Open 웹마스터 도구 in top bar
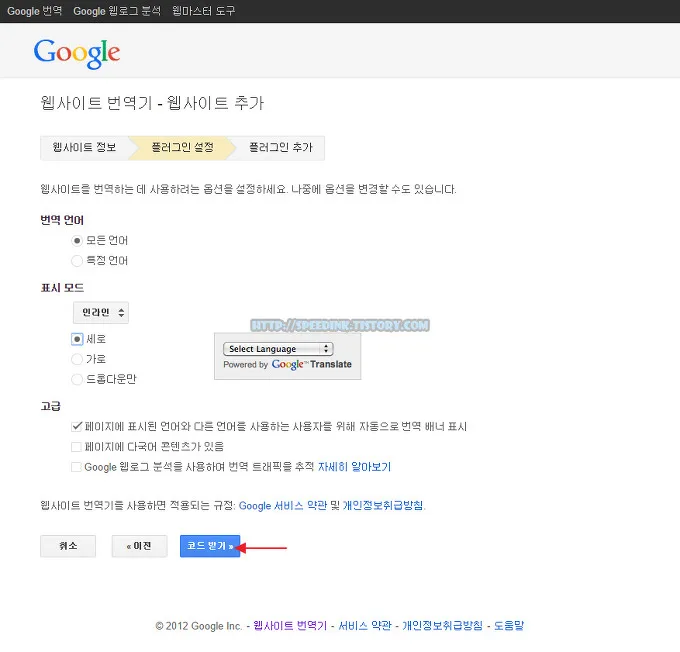This screenshot has height=652, width=680. 203,11
